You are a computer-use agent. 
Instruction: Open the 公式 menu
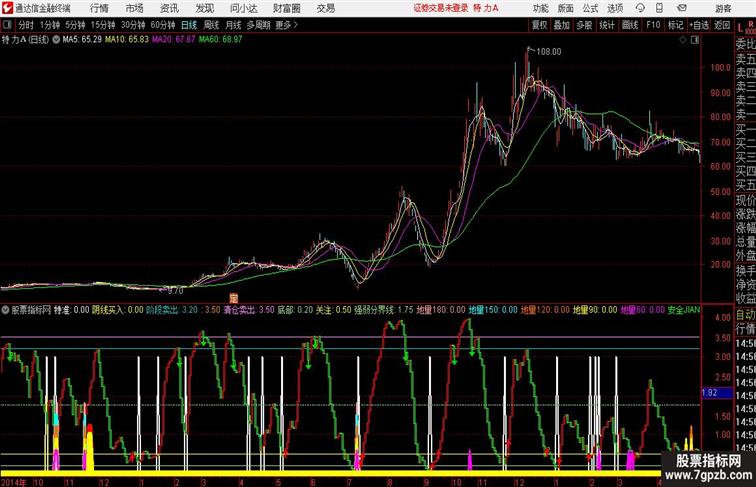coord(590,8)
